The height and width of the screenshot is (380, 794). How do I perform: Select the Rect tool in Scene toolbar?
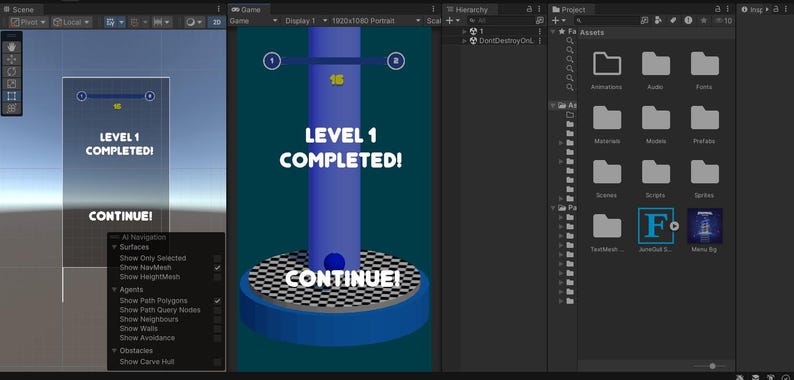(x=12, y=96)
